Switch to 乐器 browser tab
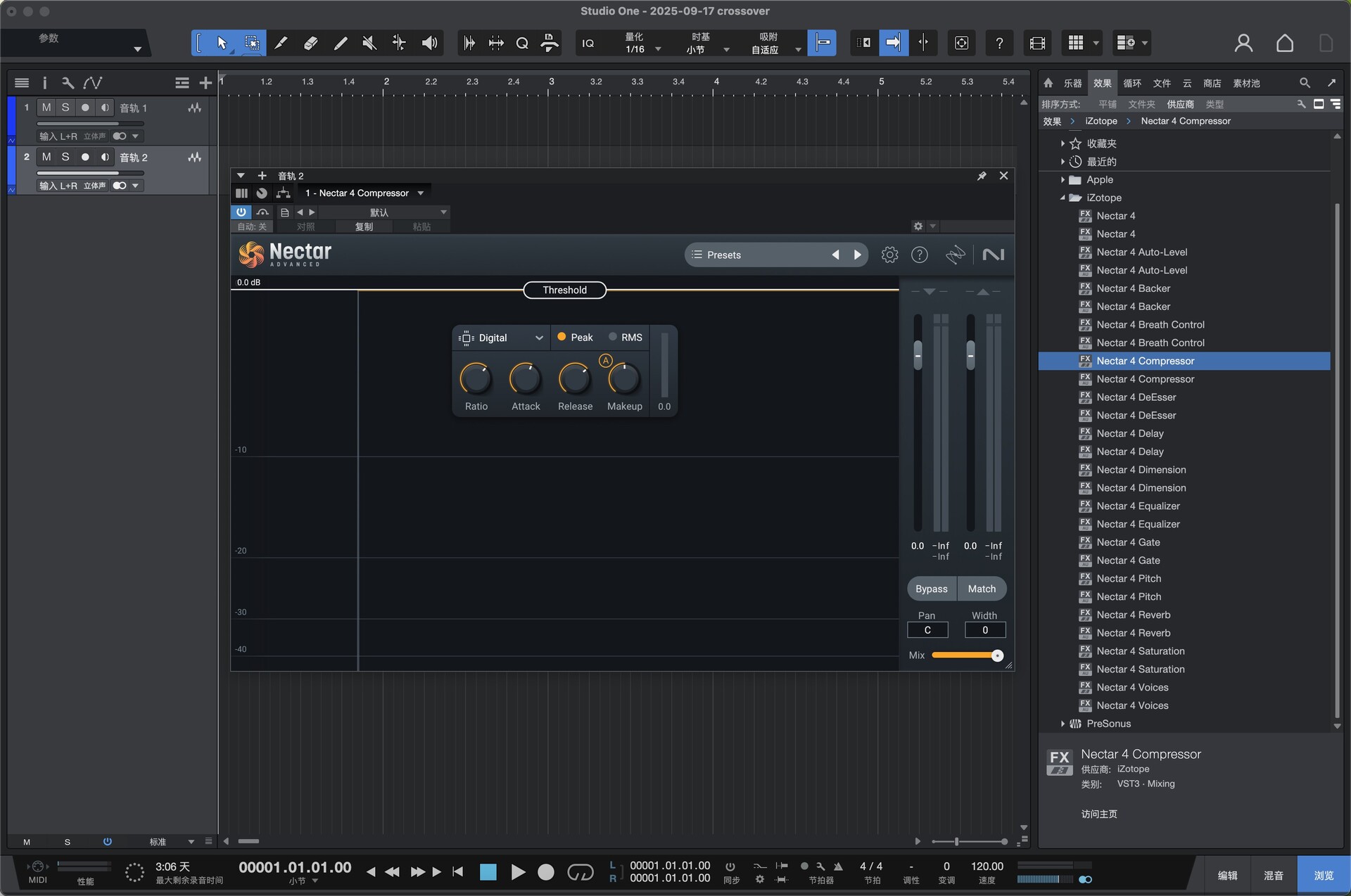The height and width of the screenshot is (896, 1351). point(1072,83)
